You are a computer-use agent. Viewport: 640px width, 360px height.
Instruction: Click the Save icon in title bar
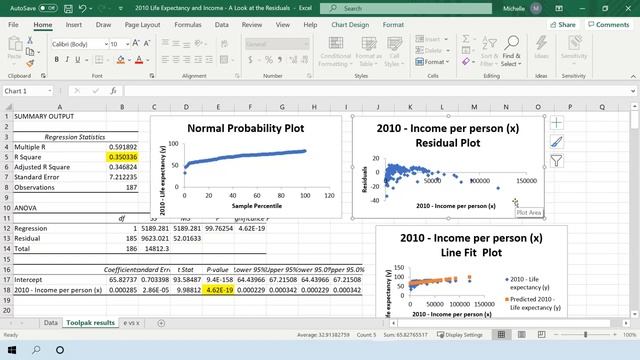click(x=68, y=8)
